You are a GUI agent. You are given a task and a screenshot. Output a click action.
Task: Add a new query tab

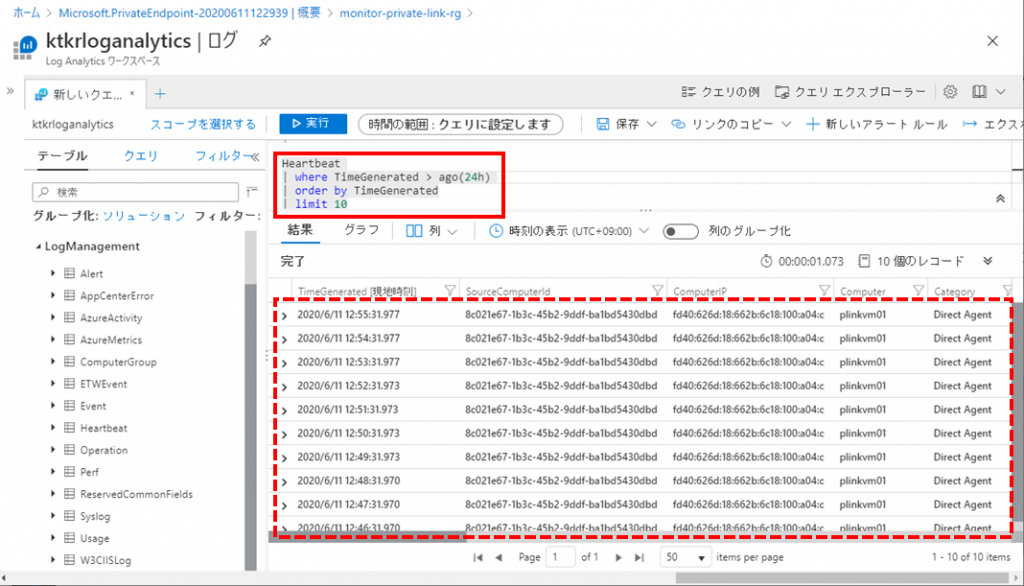tap(160, 94)
